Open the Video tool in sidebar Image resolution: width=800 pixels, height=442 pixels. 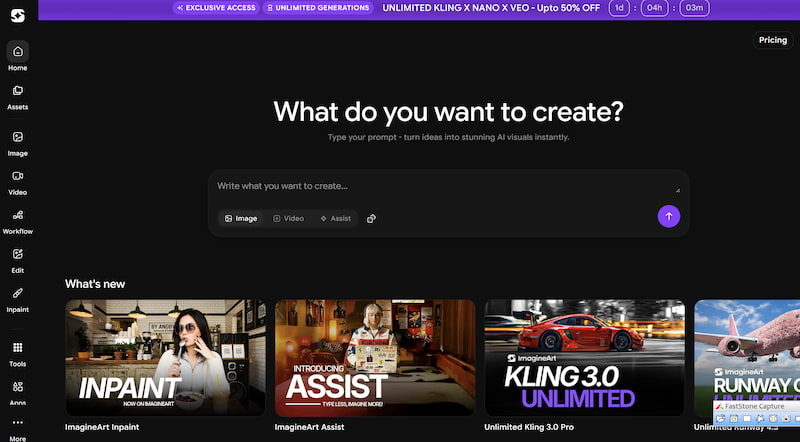tap(17, 177)
